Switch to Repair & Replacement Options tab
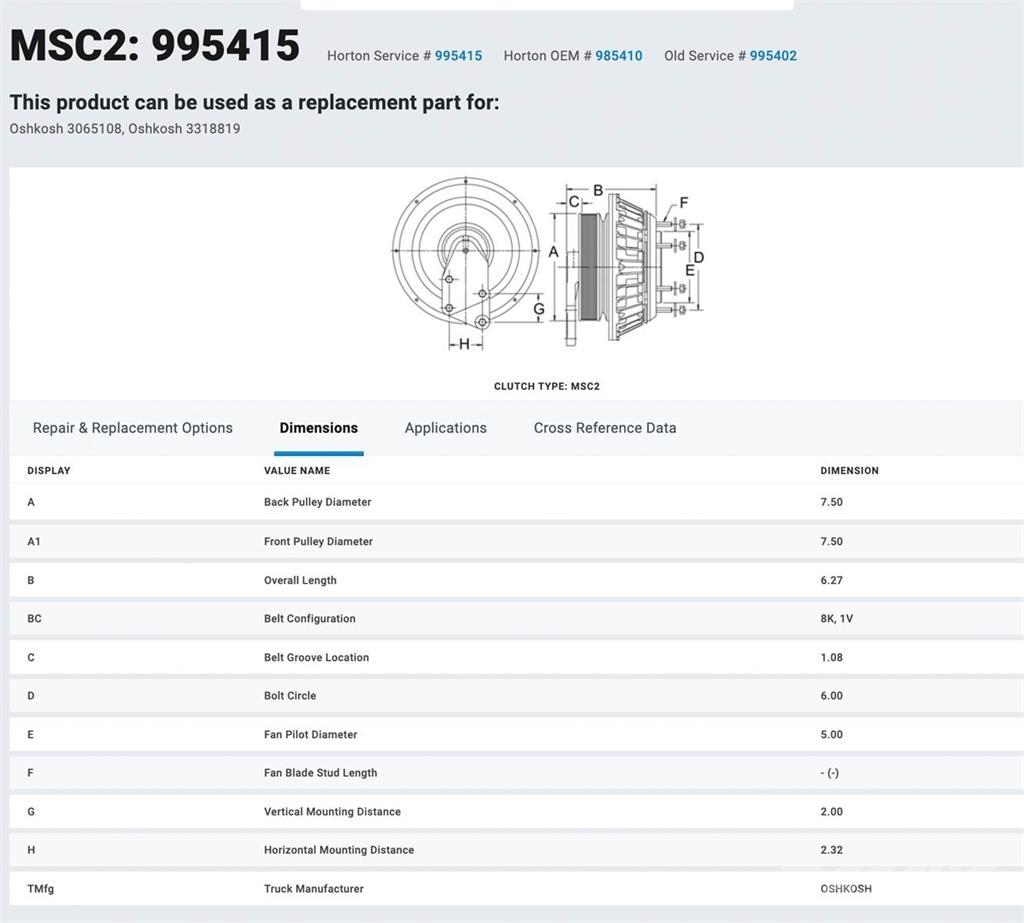Image resolution: width=1024 pixels, height=923 pixels. [x=133, y=428]
